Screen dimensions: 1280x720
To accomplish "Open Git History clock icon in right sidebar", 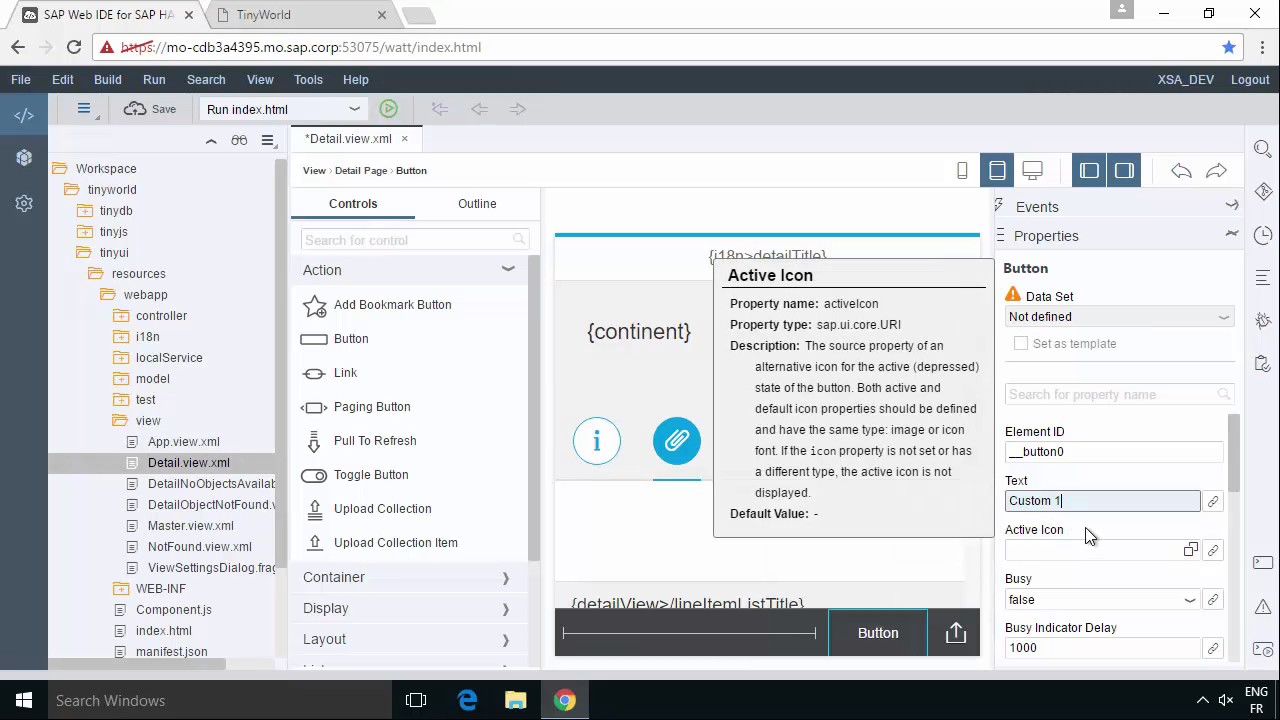I will [1263, 235].
